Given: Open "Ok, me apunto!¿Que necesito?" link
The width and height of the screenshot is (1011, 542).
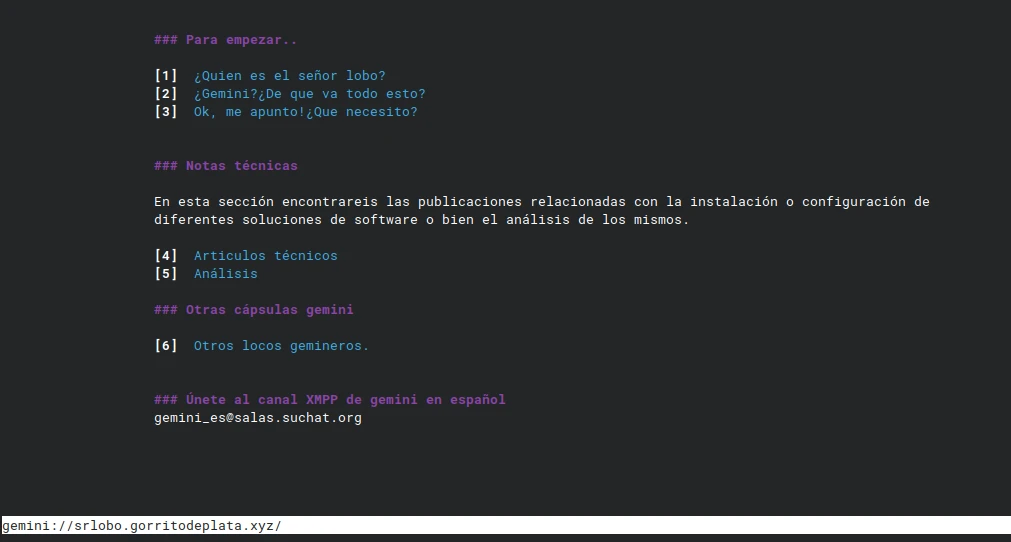Looking at the screenshot, I should tap(305, 112).
